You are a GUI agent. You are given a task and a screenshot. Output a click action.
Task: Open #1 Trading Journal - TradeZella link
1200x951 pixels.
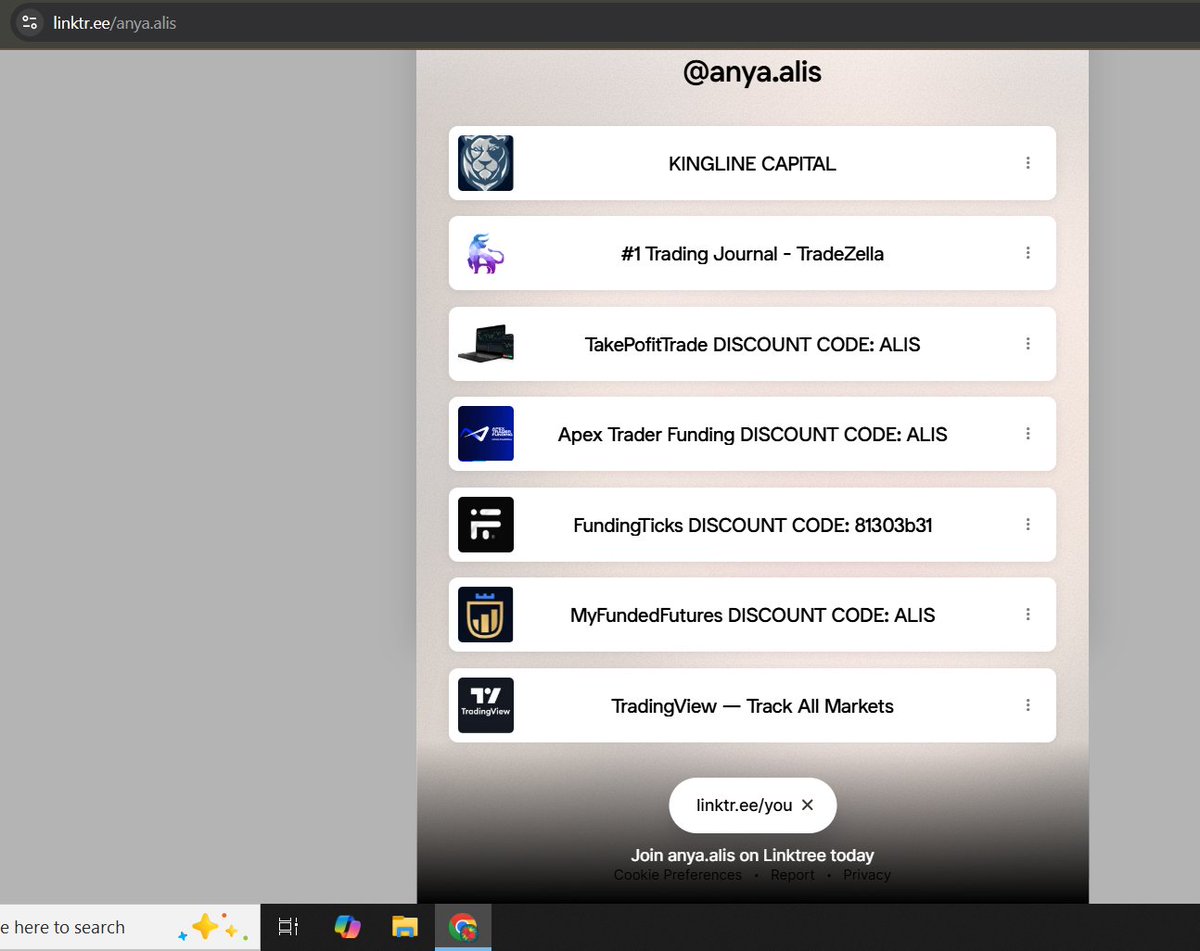click(752, 253)
